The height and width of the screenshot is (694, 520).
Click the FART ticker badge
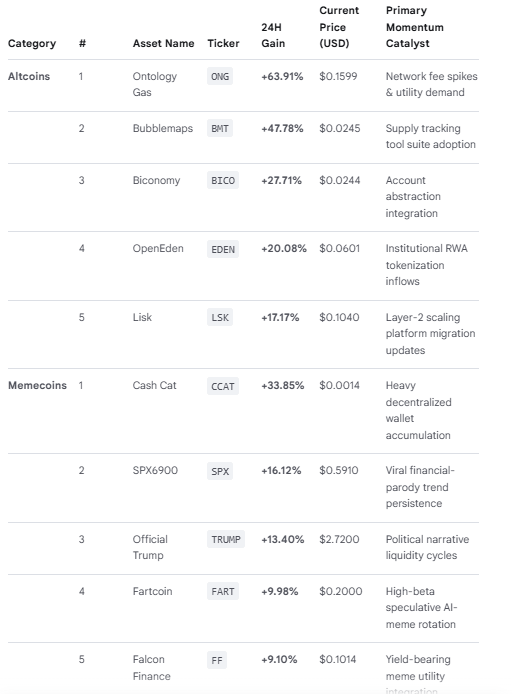[x=223, y=591]
